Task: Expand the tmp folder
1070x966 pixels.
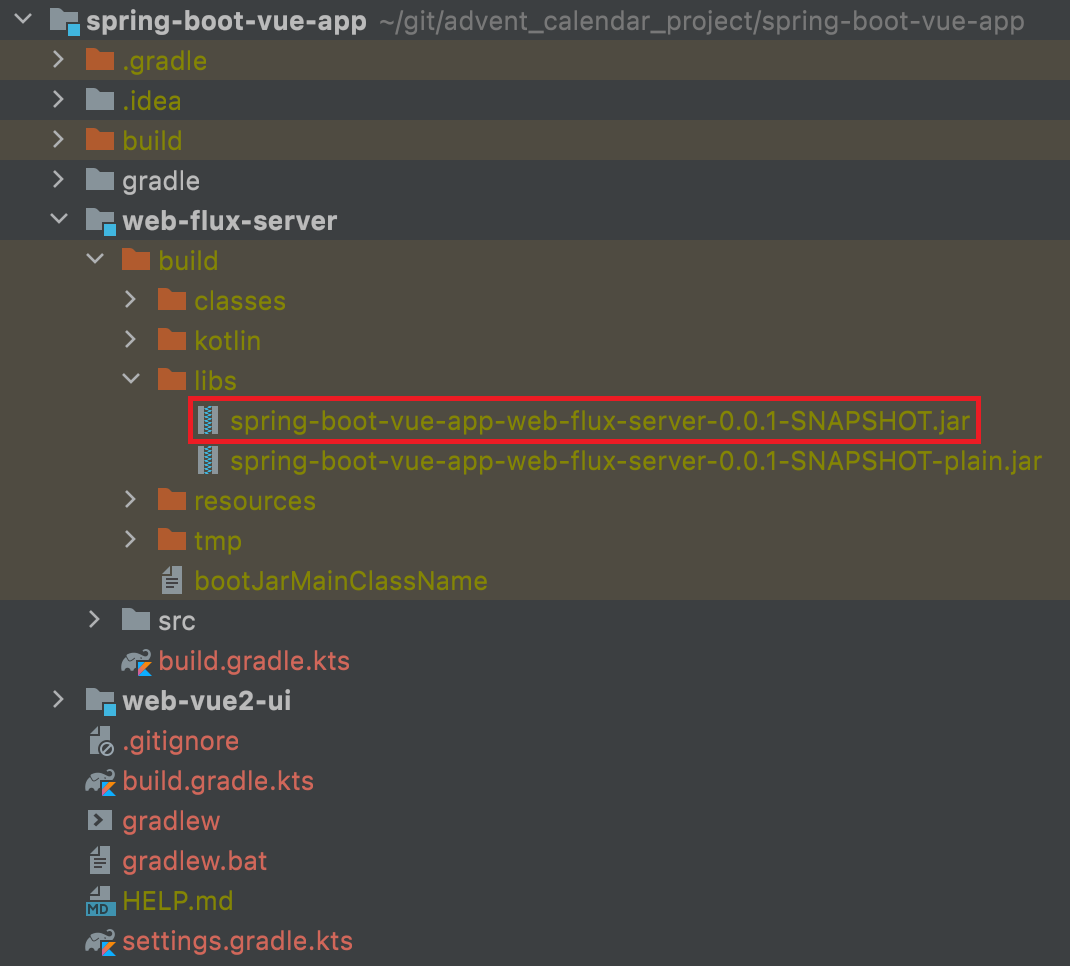Action: [131, 540]
